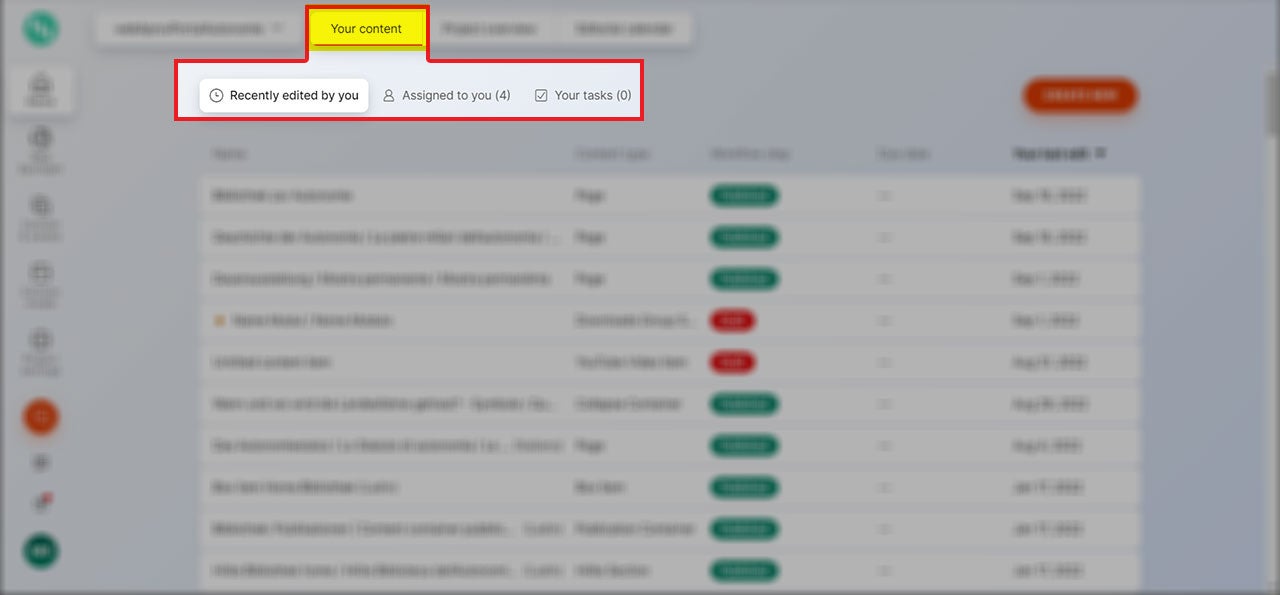Open the tab immediately right of Your content
1280x595 pixels.
(x=489, y=29)
